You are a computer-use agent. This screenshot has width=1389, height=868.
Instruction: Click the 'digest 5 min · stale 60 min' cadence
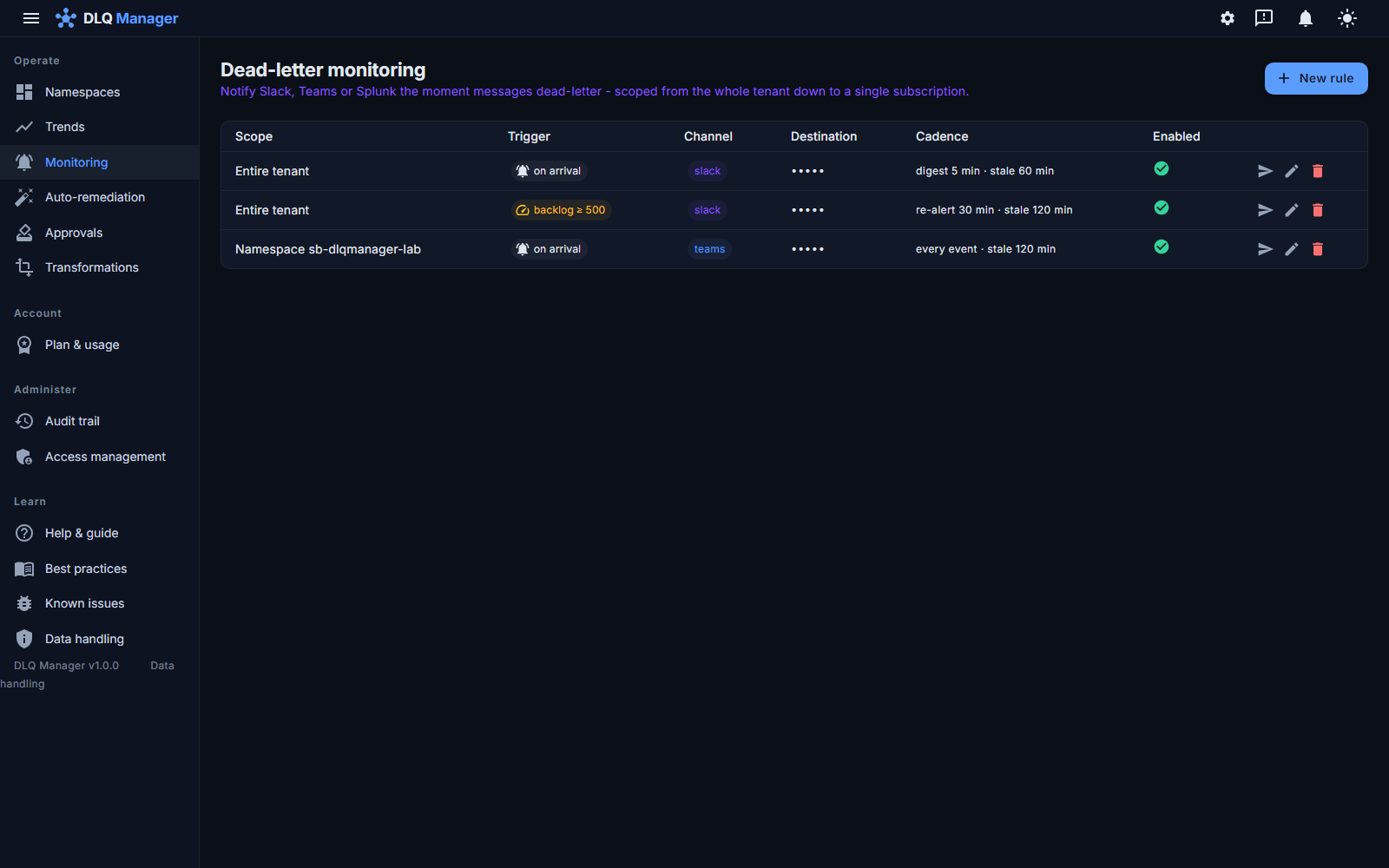[x=984, y=171]
